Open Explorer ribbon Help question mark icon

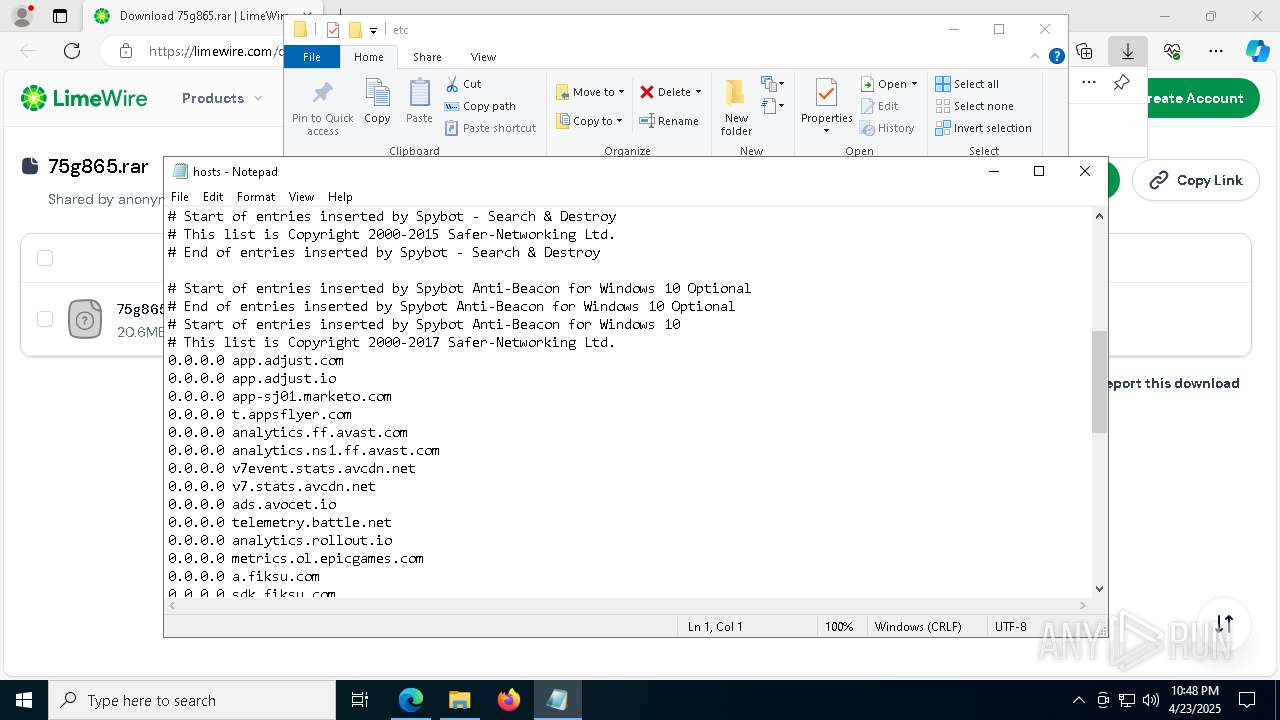pos(1056,57)
